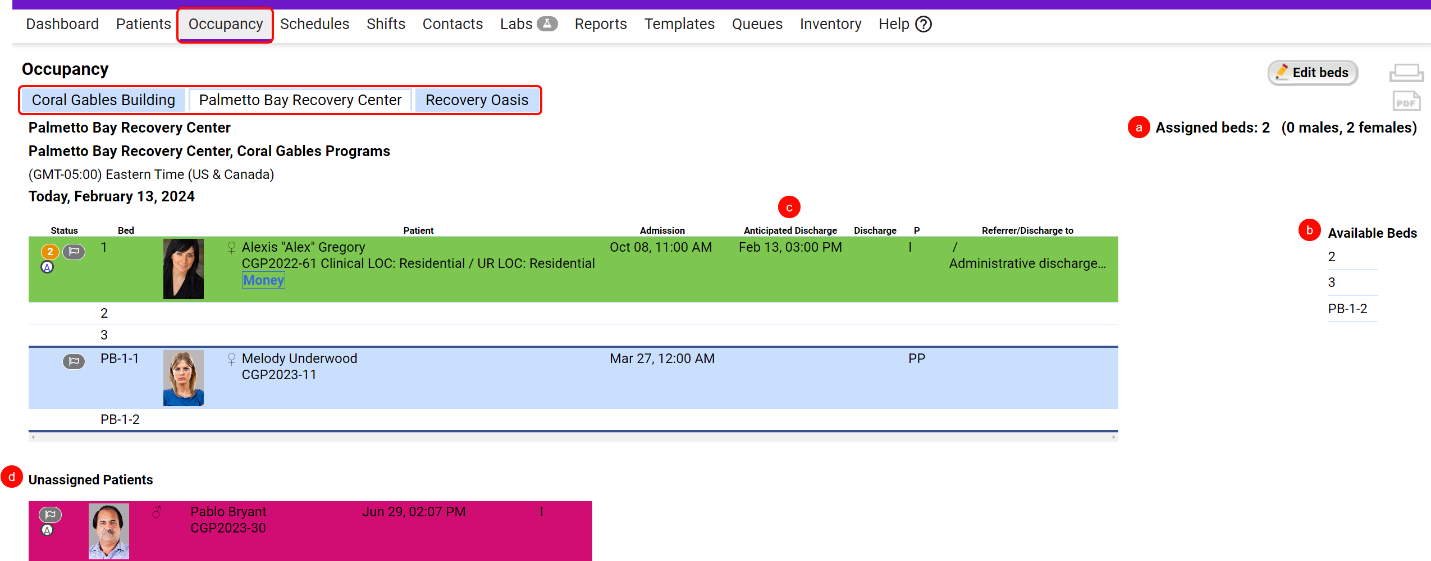The image size is (1431, 561).
Task: Click horizontal scrollbar below bed table
Action: (573, 437)
